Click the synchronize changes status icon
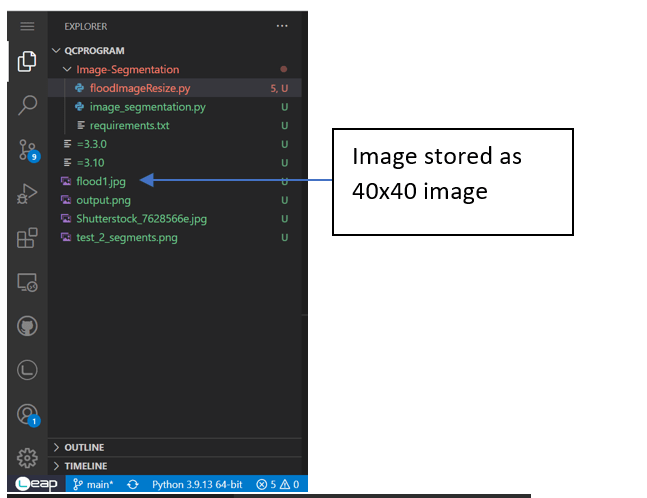The image size is (647, 498). point(132,484)
